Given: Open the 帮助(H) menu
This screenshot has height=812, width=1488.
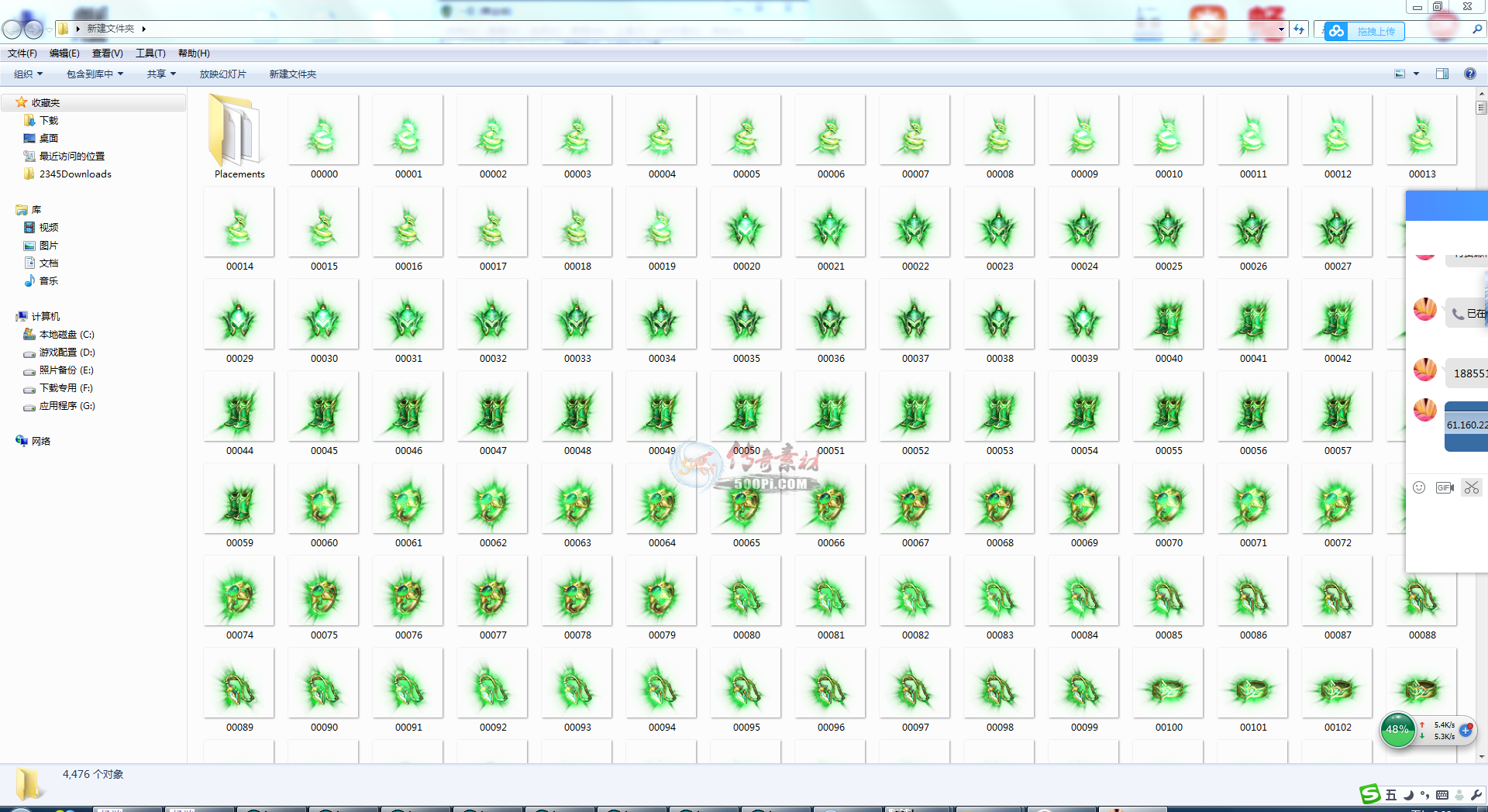Looking at the screenshot, I should [194, 53].
